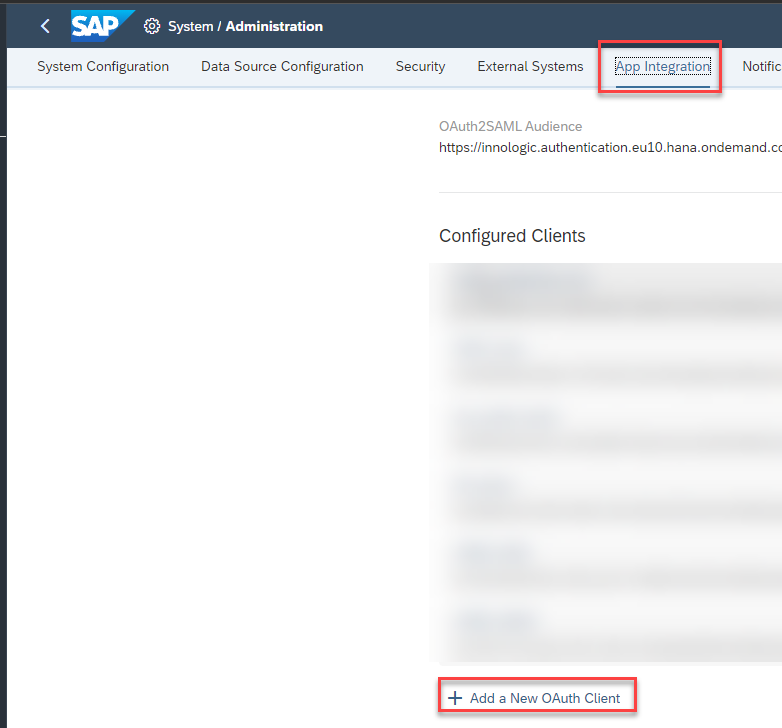Screen dimensions: 782x728
Task: Open the partially visible Notifications tab
Action: (762, 67)
